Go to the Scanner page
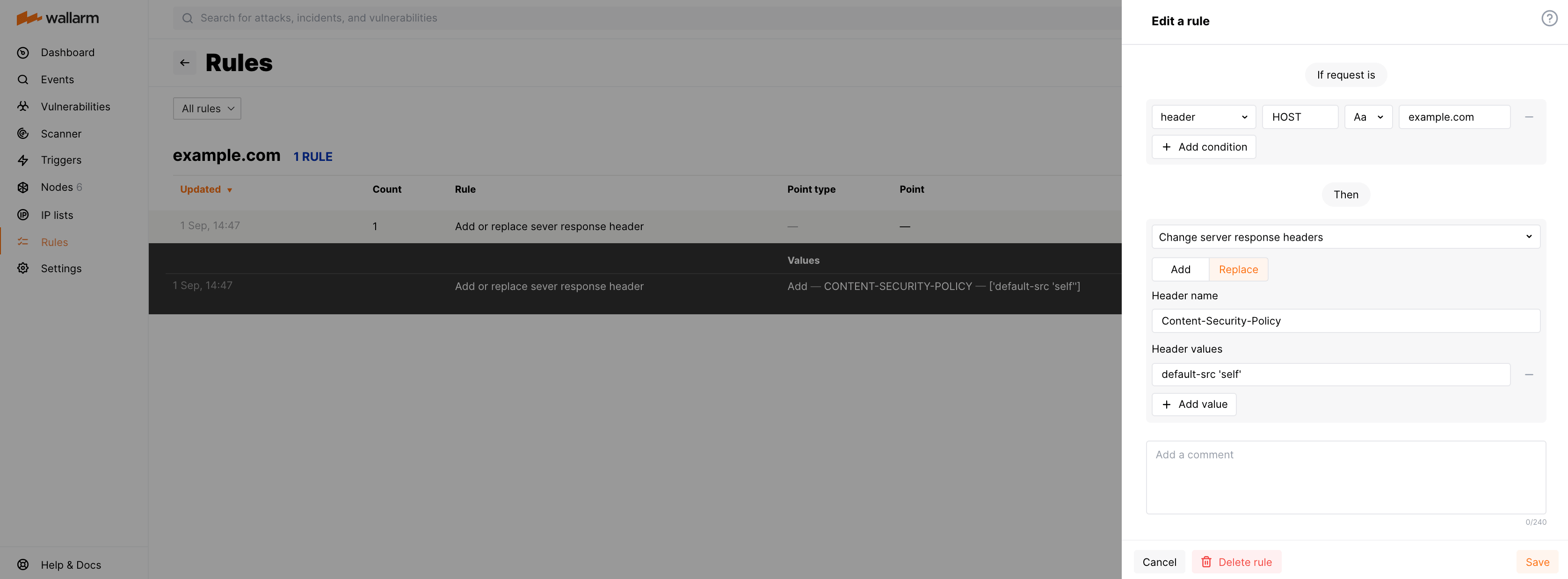1568x579 pixels. tap(61, 133)
